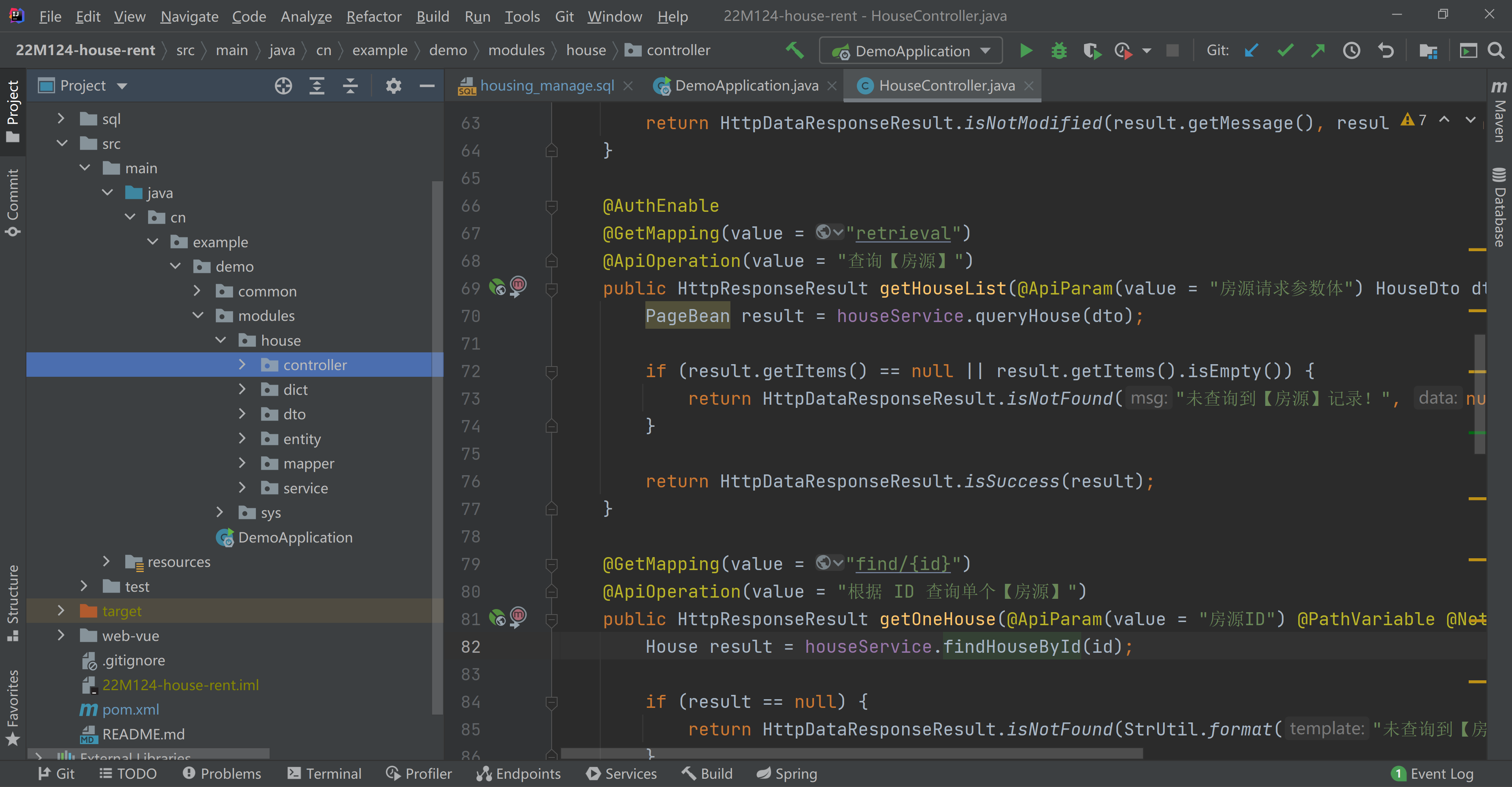
Task: Open the Terminal tool window
Action: pos(324,774)
